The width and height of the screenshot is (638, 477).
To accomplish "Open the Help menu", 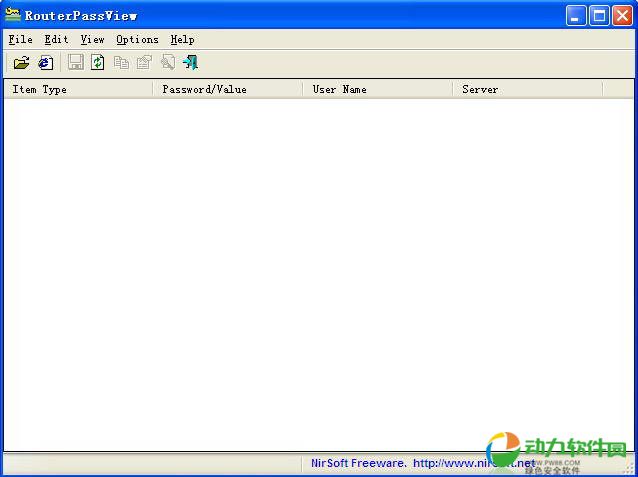I will point(182,39).
